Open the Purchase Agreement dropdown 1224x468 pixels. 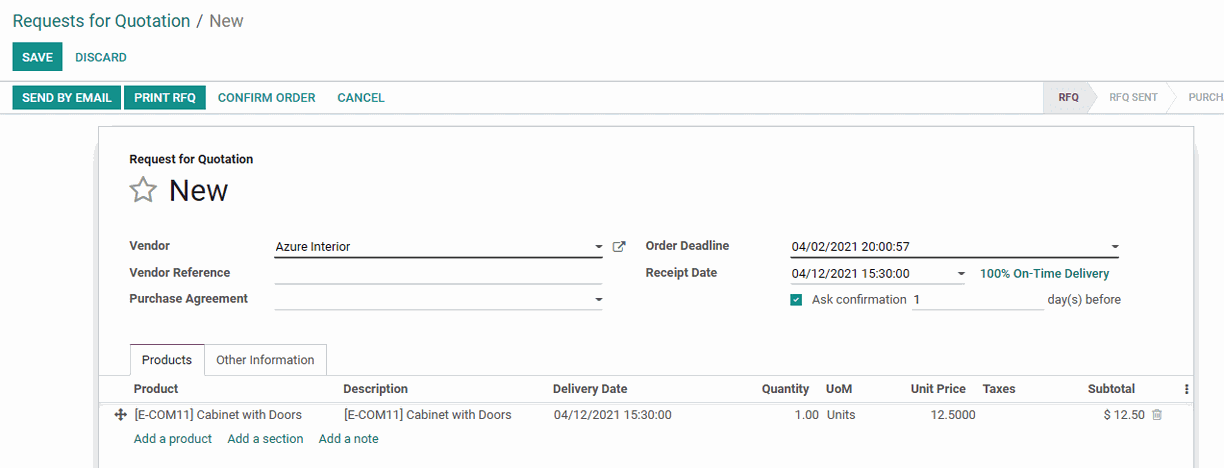[x=598, y=300]
